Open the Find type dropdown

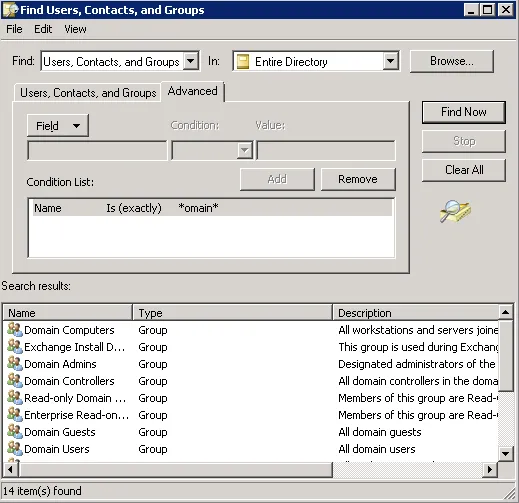click(x=191, y=61)
